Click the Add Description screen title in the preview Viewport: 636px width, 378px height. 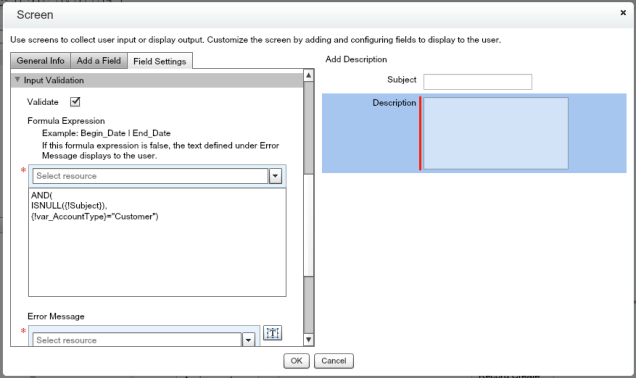click(356, 59)
